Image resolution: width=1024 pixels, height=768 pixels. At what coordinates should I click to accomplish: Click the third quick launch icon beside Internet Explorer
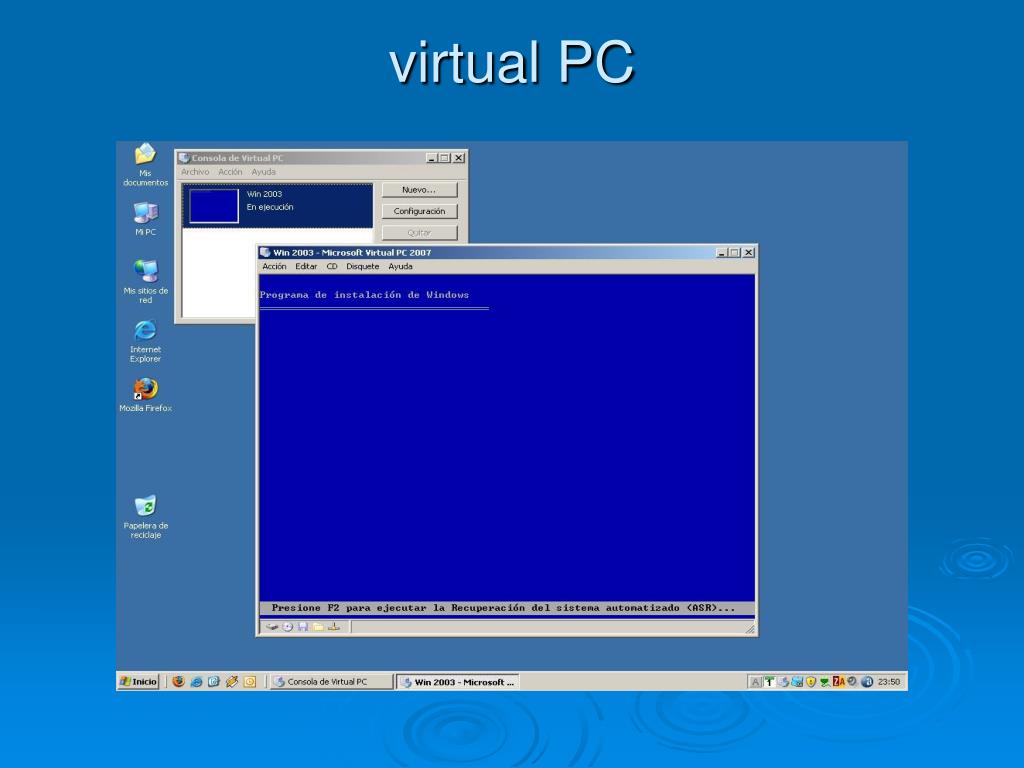pos(214,682)
